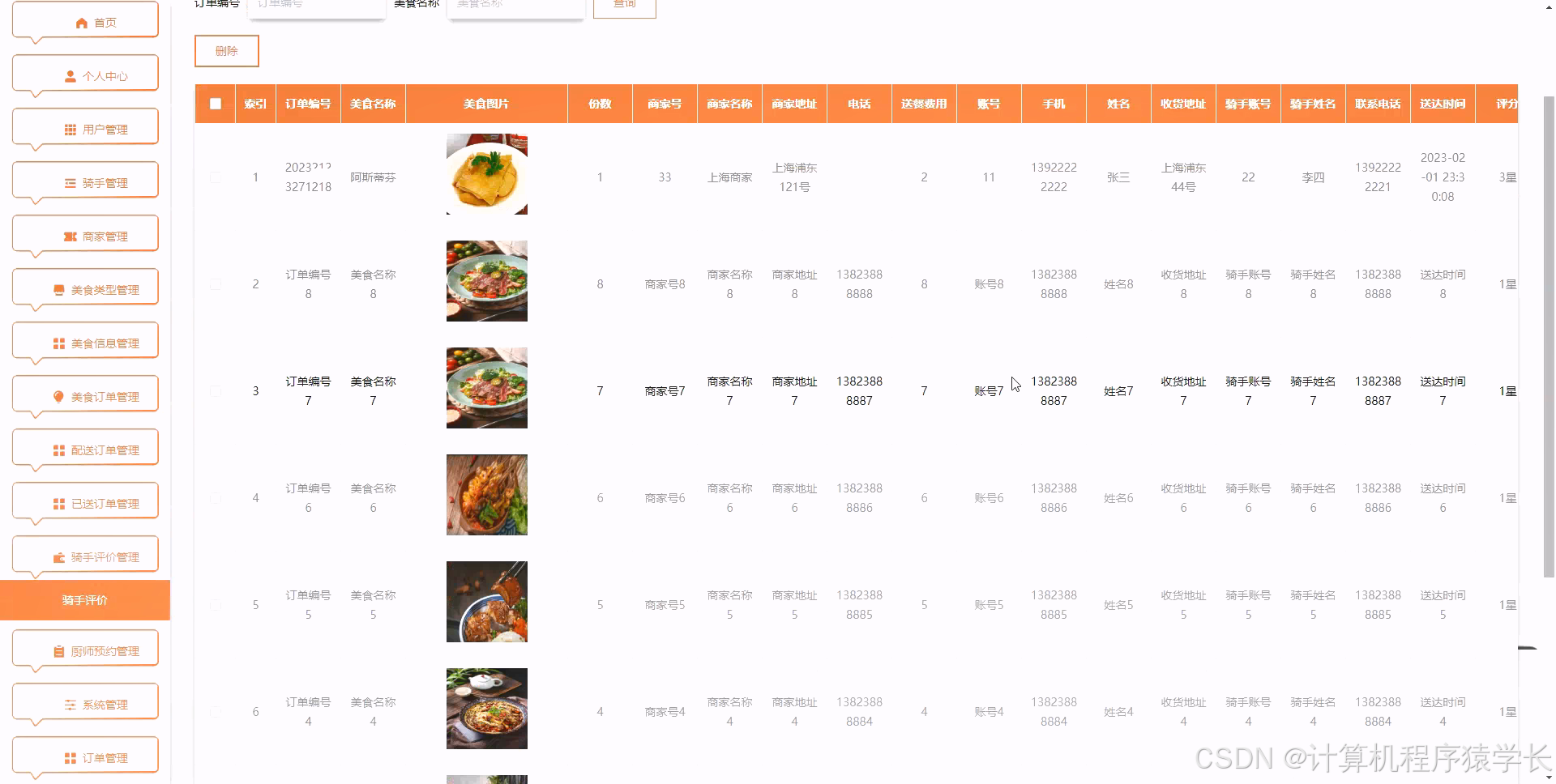Click the home icon beside 首页
This screenshot has width=1556, height=784.
pos(81,23)
